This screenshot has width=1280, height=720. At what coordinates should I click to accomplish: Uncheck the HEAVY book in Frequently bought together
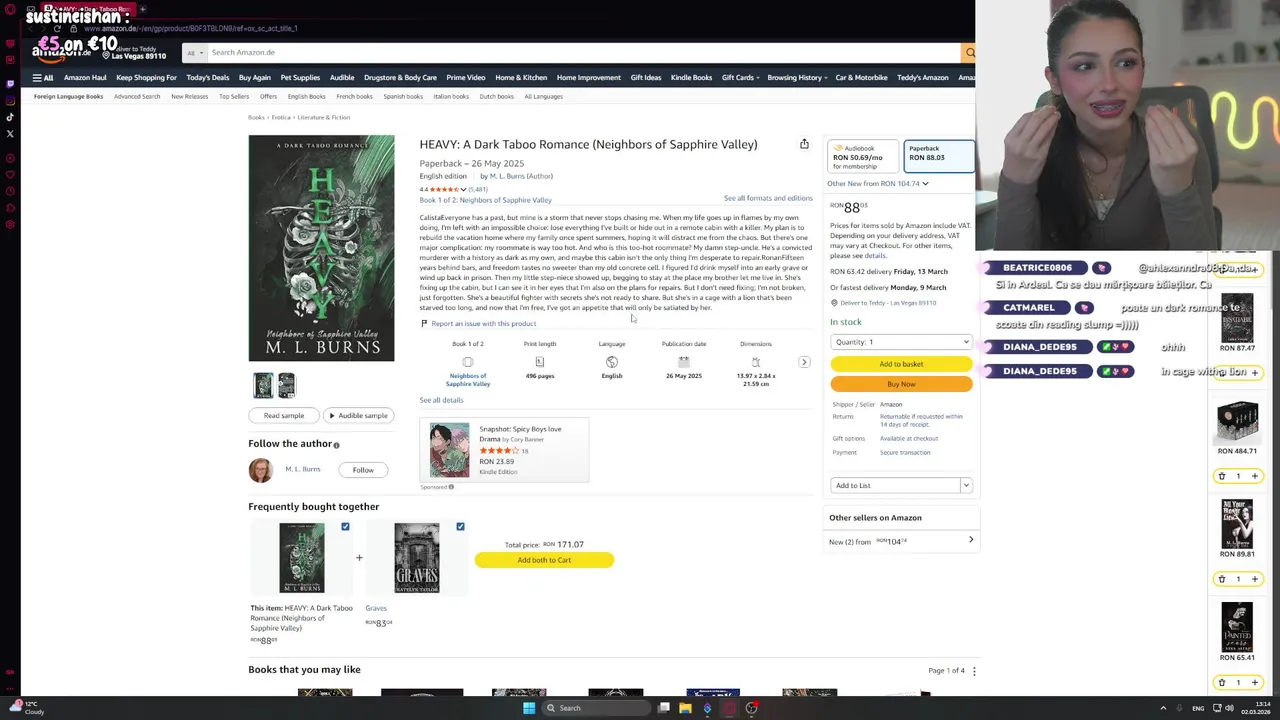click(345, 526)
